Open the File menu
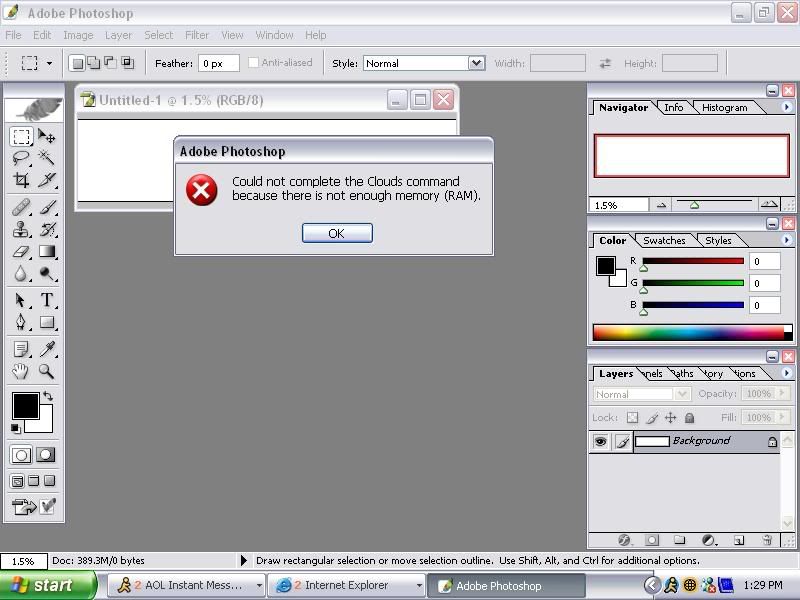The image size is (800, 600). (x=13, y=35)
